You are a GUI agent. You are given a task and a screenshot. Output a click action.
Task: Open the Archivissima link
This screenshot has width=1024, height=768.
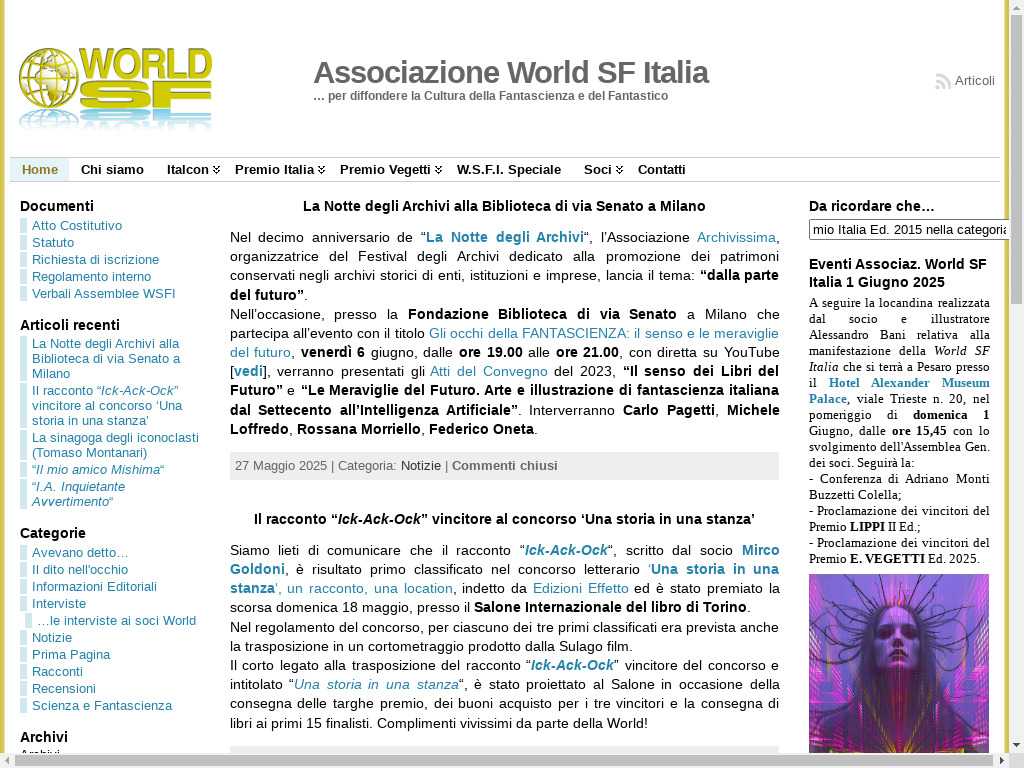click(736, 237)
